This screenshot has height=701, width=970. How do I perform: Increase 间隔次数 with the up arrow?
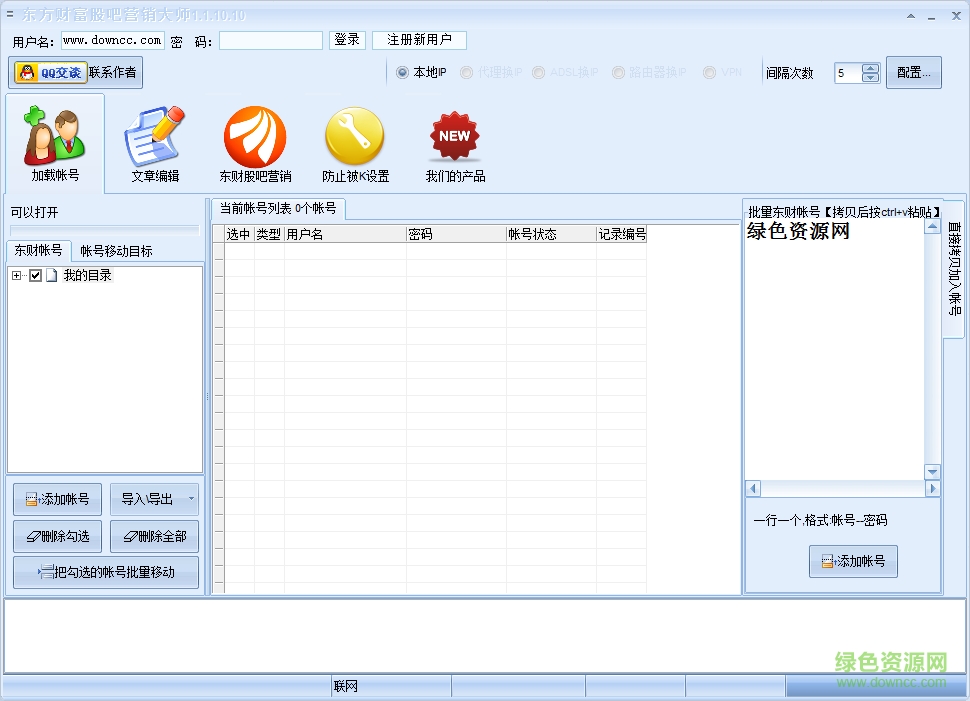(x=868, y=66)
